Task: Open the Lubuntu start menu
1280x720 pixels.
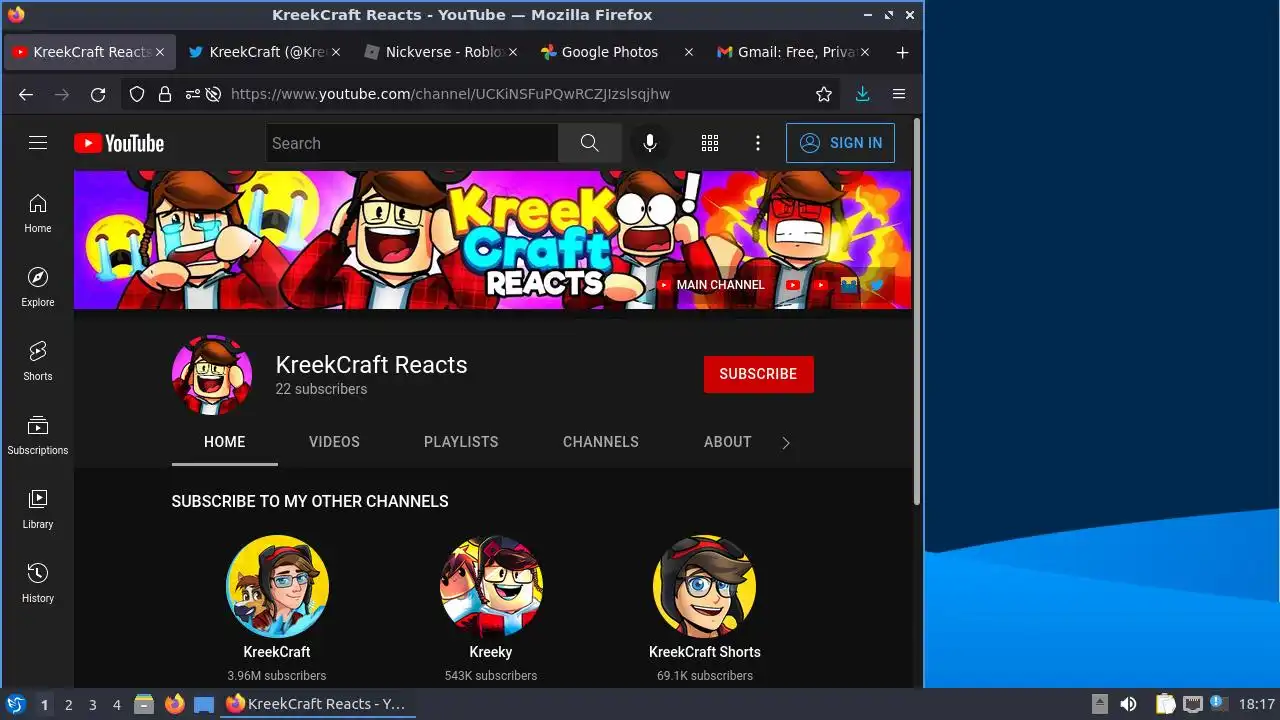Action: point(16,704)
